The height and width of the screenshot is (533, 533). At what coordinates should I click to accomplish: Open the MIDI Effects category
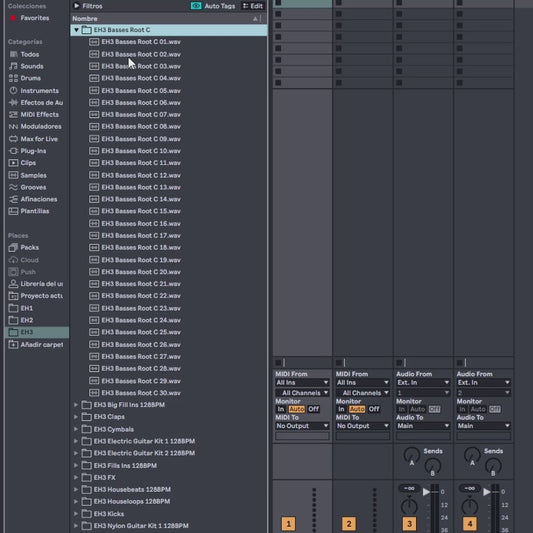click(34, 115)
